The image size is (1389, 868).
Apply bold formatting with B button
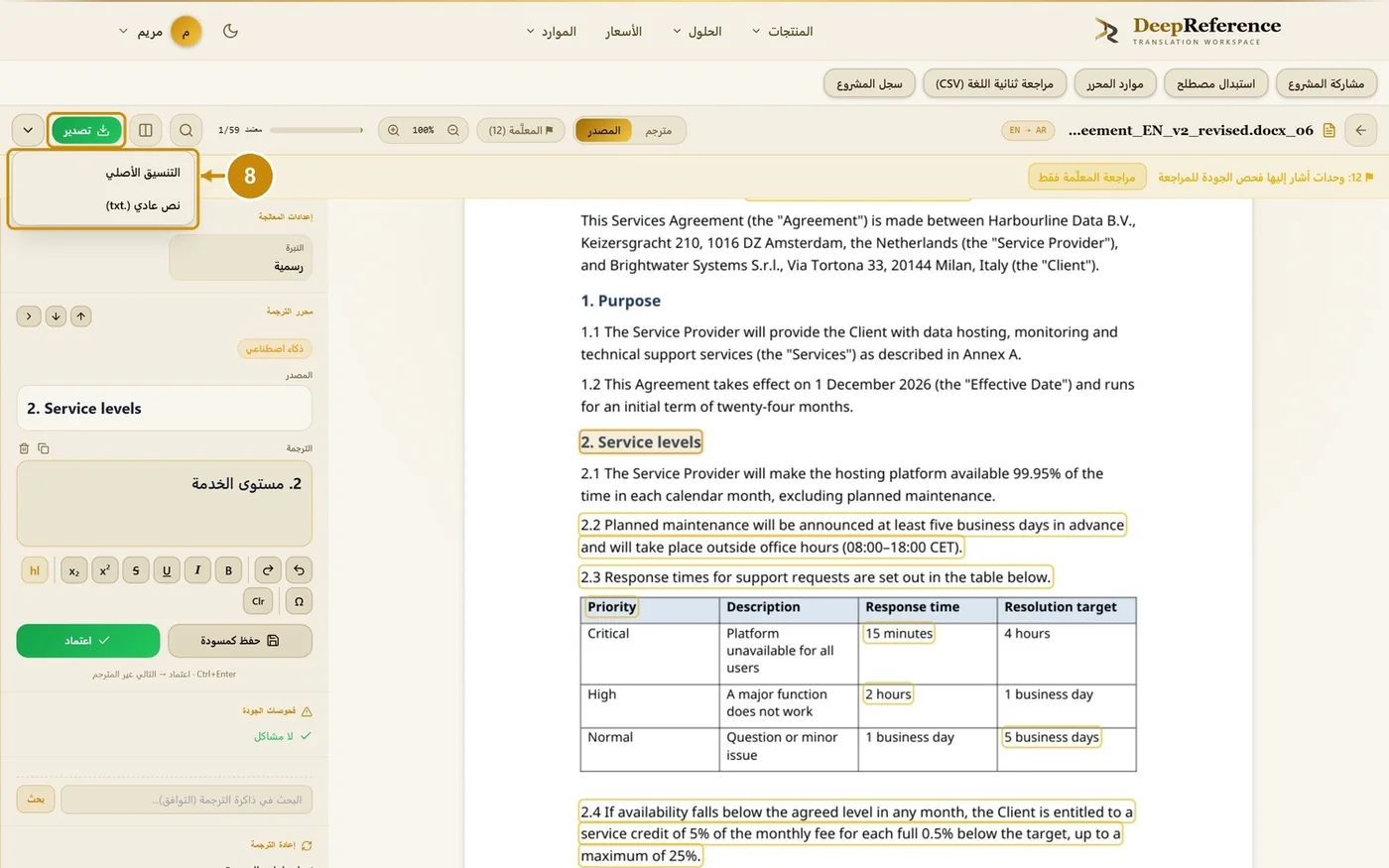tap(228, 570)
